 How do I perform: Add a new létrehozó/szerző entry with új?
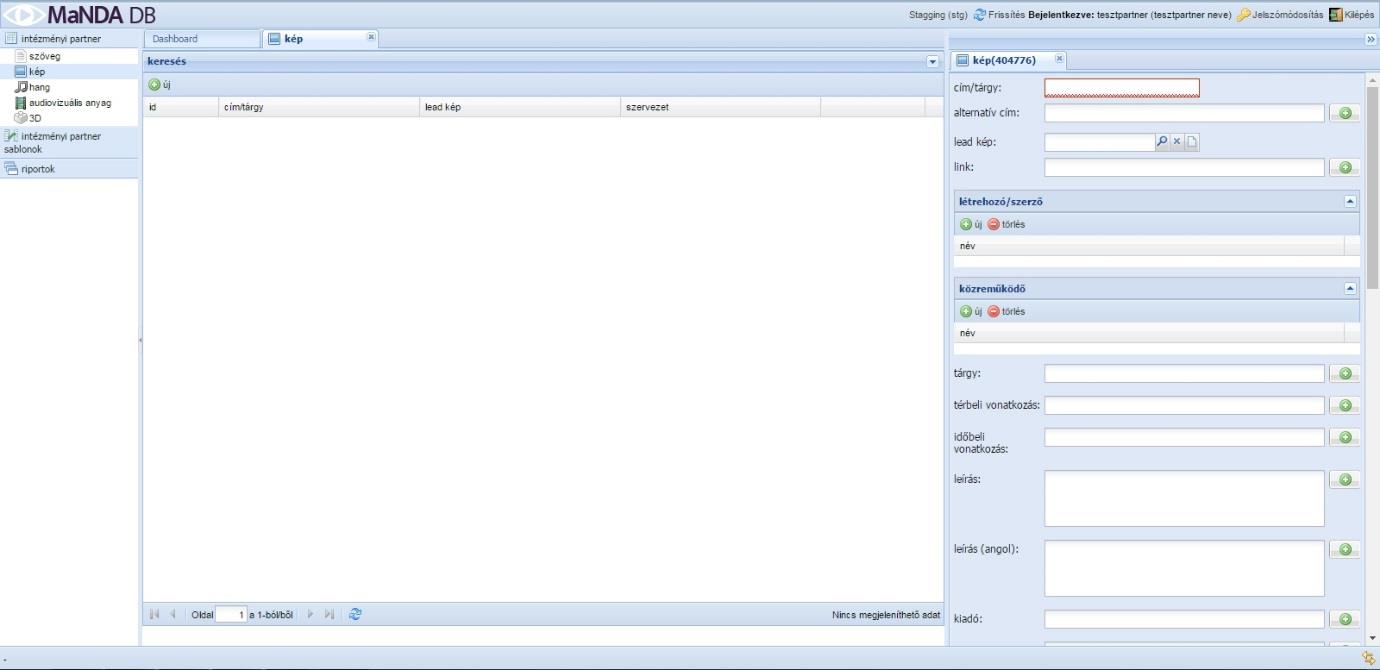971,224
